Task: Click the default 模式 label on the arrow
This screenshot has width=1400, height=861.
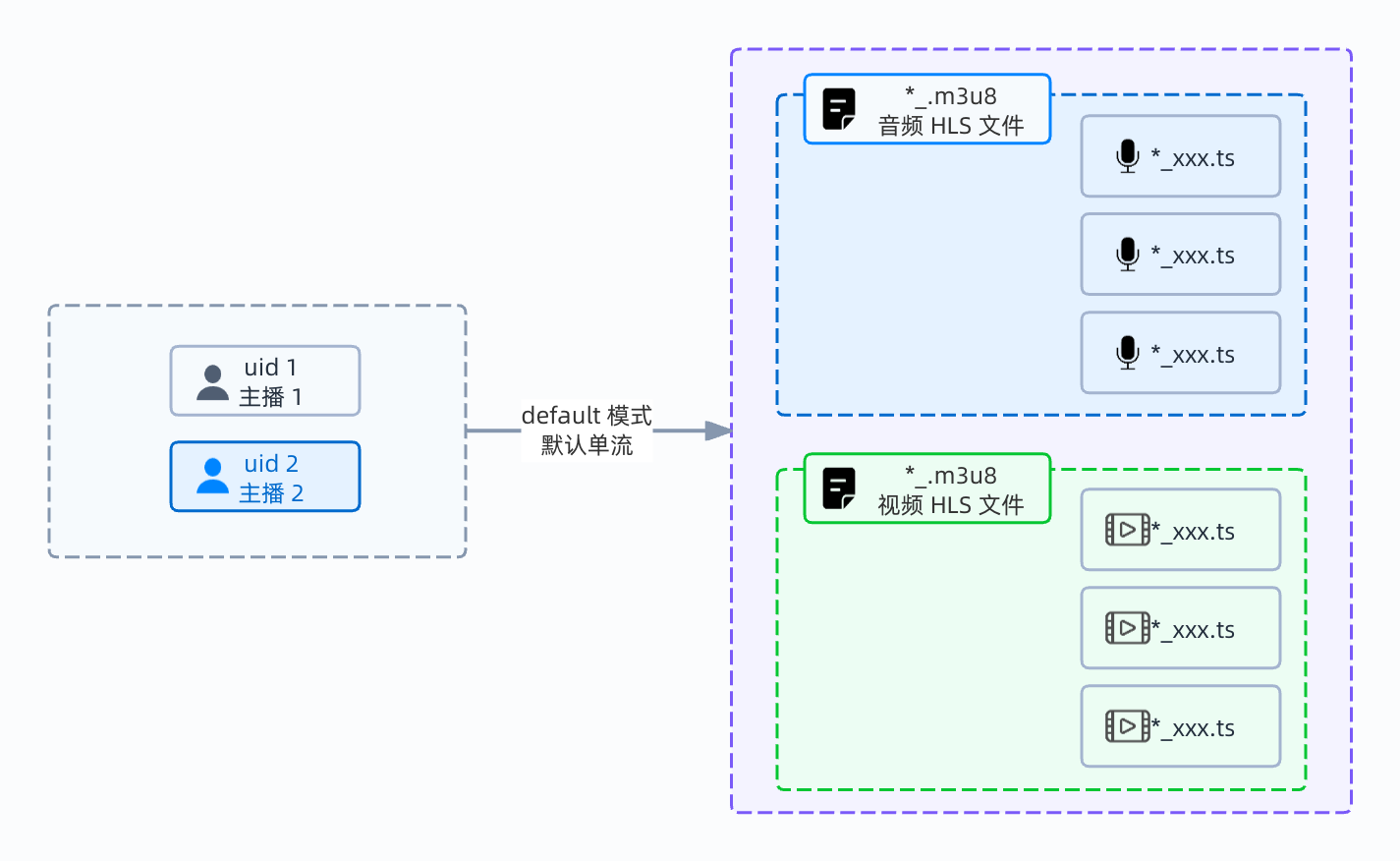Action: [x=587, y=416]
